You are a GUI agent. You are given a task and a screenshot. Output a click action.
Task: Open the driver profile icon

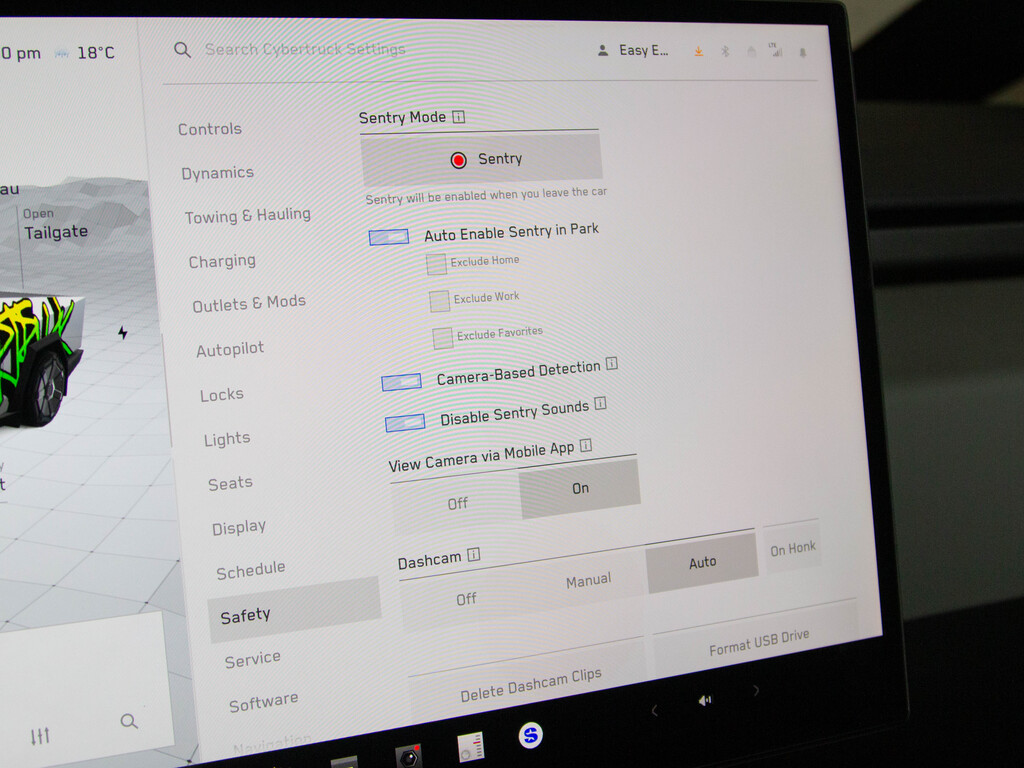[603, 50]
